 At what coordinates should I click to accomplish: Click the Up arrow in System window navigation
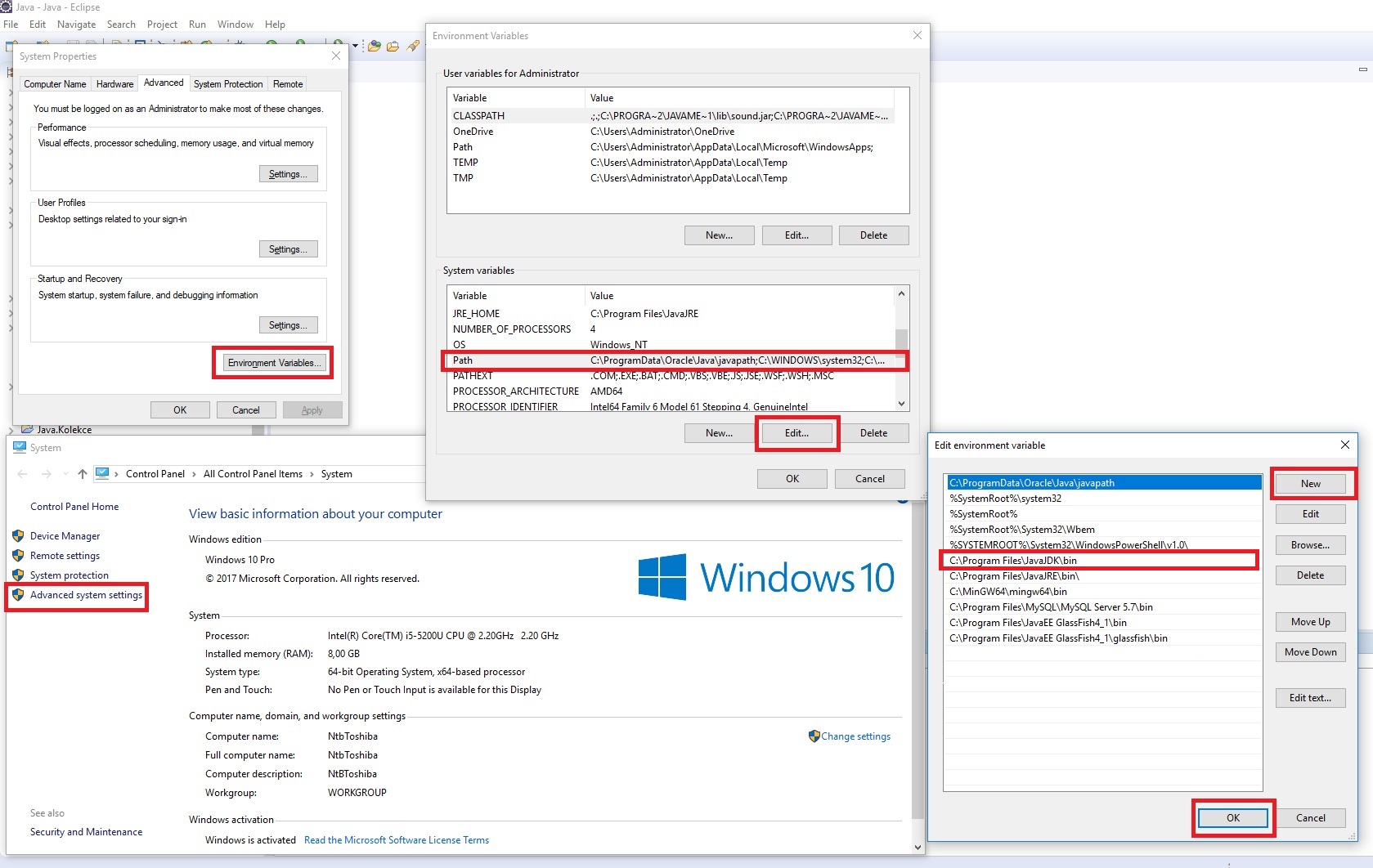(x=83, y=474)
